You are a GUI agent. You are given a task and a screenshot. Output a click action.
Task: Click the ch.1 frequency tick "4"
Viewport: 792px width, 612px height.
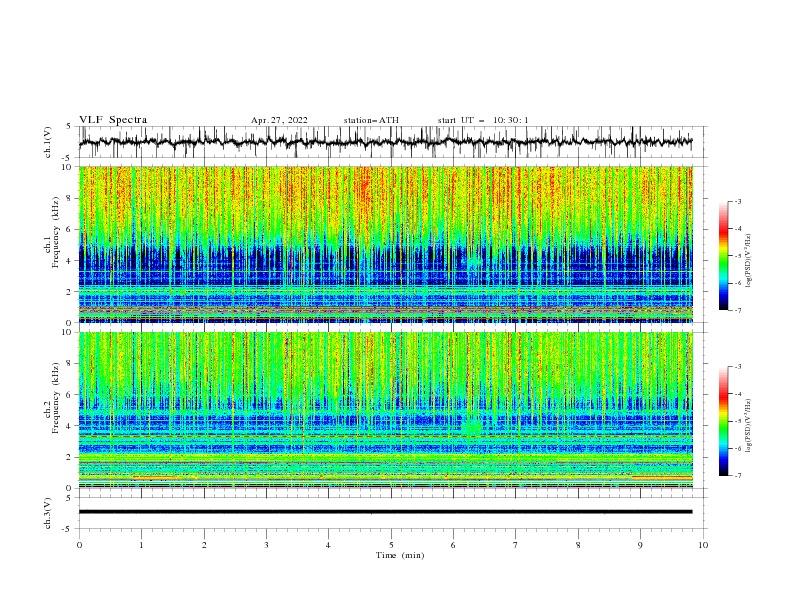[x=69, y=261]
